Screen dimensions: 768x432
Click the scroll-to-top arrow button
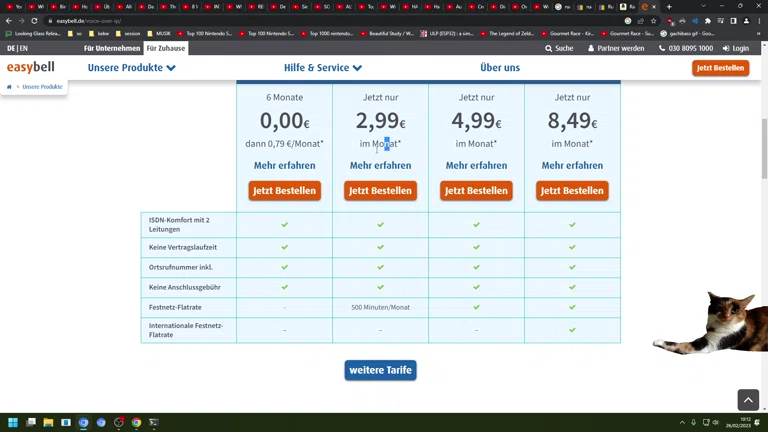pyautogui.click(x=748, y=399)
